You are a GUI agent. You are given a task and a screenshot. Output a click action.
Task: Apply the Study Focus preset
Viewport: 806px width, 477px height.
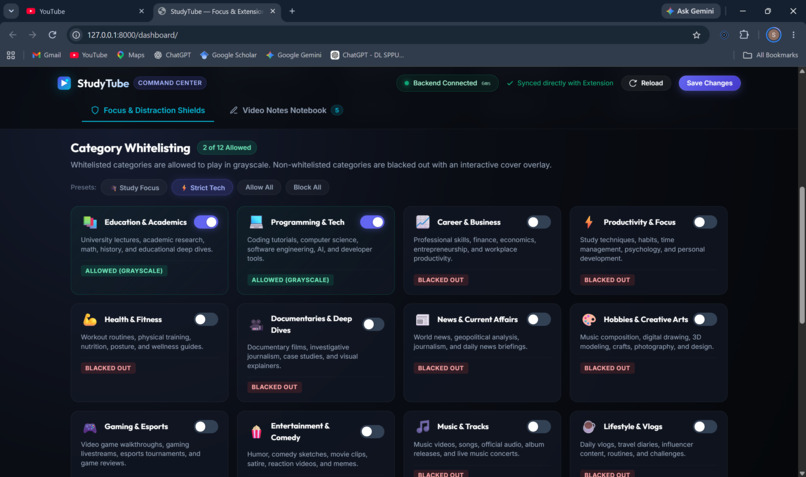click(134, 188)
